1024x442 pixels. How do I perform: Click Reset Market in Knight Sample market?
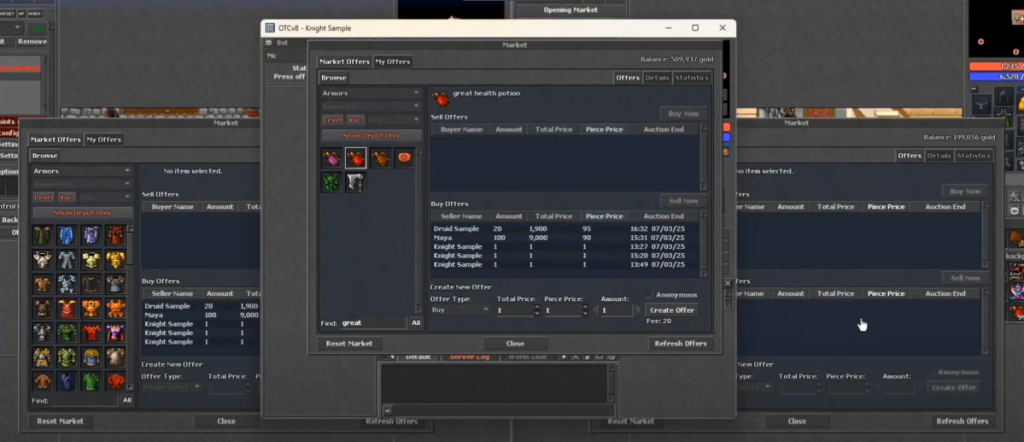click(349, 343)
